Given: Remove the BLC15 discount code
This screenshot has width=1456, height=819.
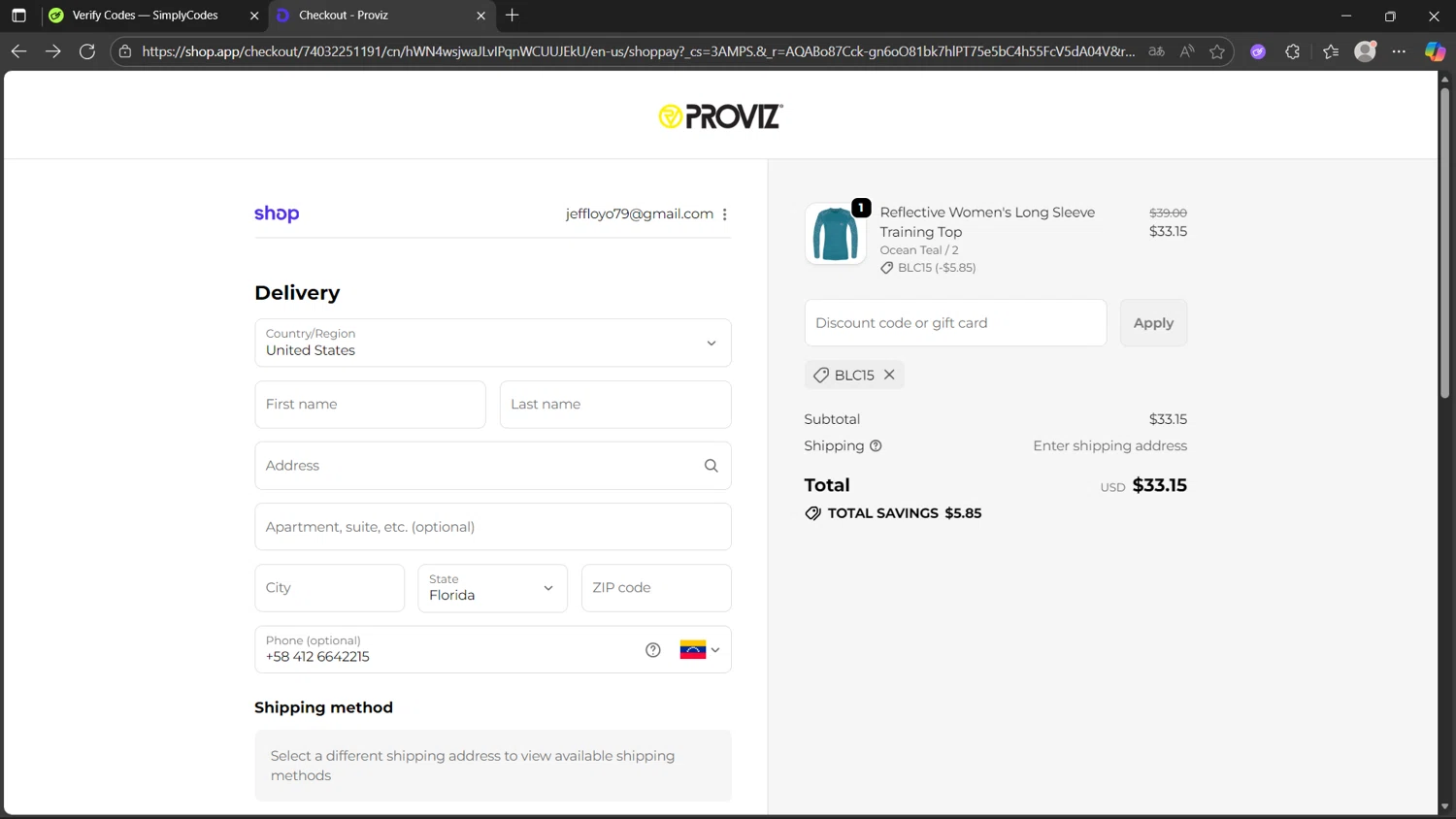Looking at the screenshot, I should pos(889,375).
